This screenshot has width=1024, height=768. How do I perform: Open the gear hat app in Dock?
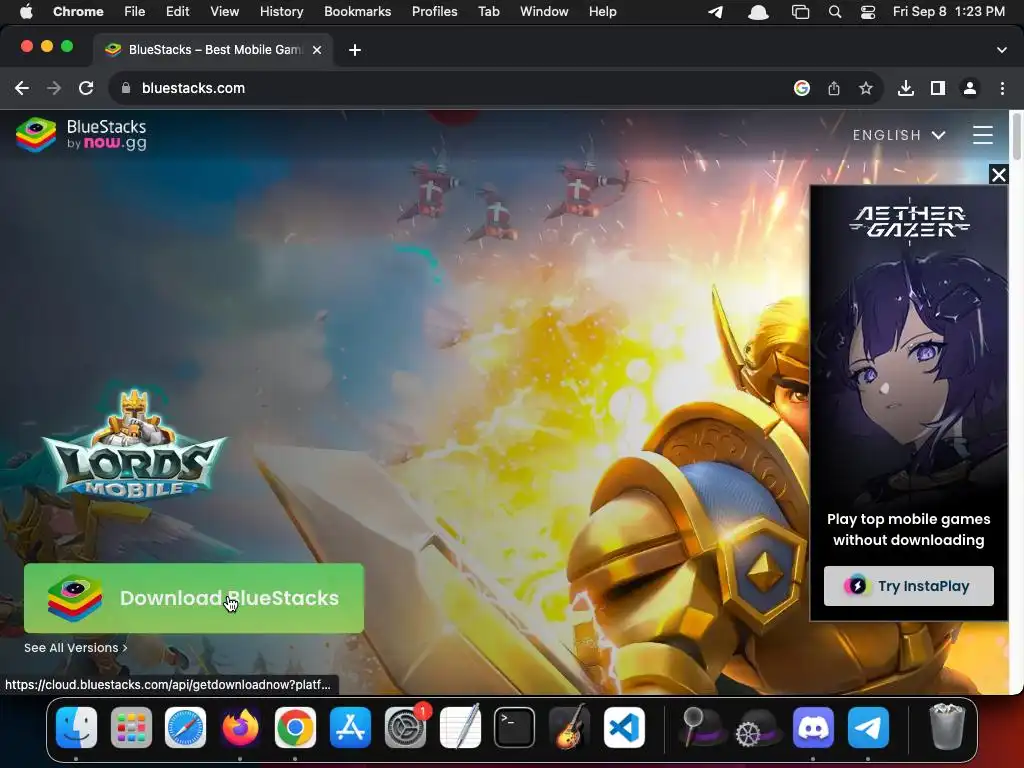coord(758,728)
